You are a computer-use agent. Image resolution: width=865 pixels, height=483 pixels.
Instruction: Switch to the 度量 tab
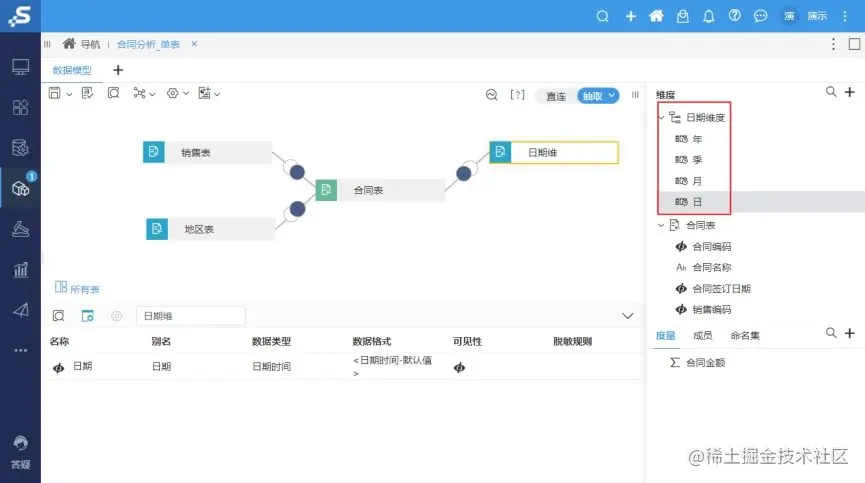(x=666, y=335)
